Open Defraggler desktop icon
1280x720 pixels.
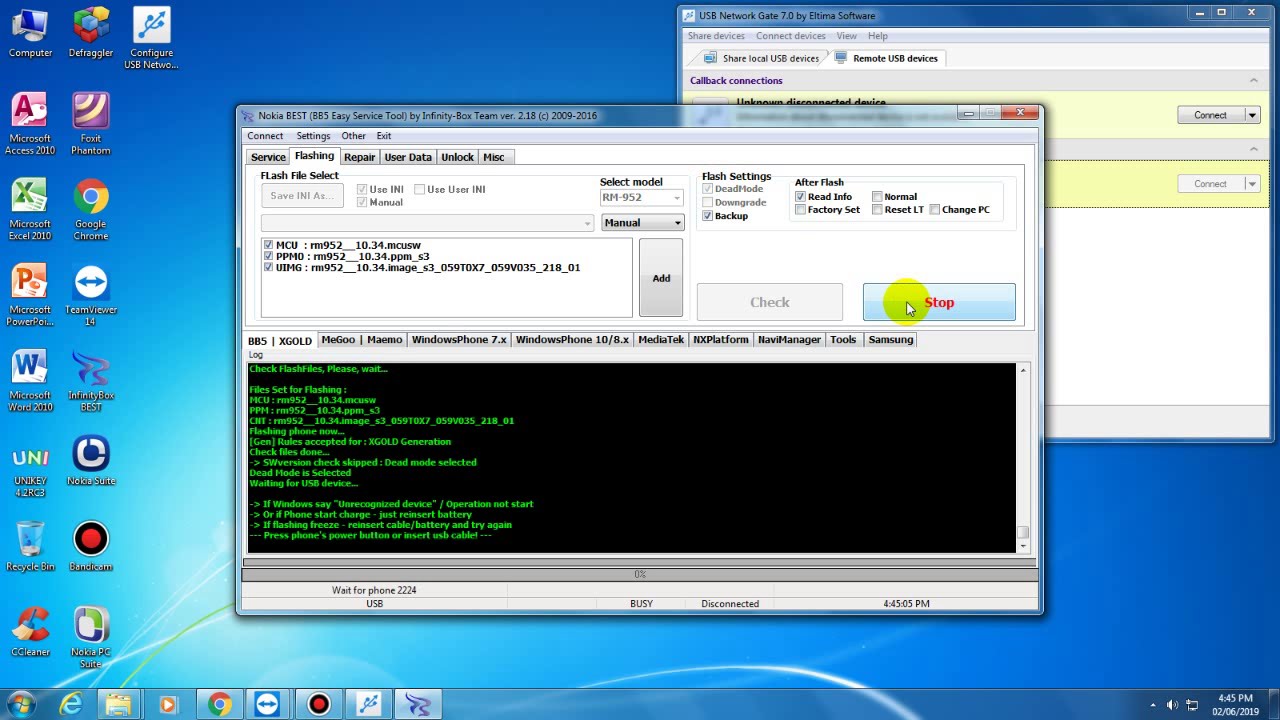coord(91,33)
